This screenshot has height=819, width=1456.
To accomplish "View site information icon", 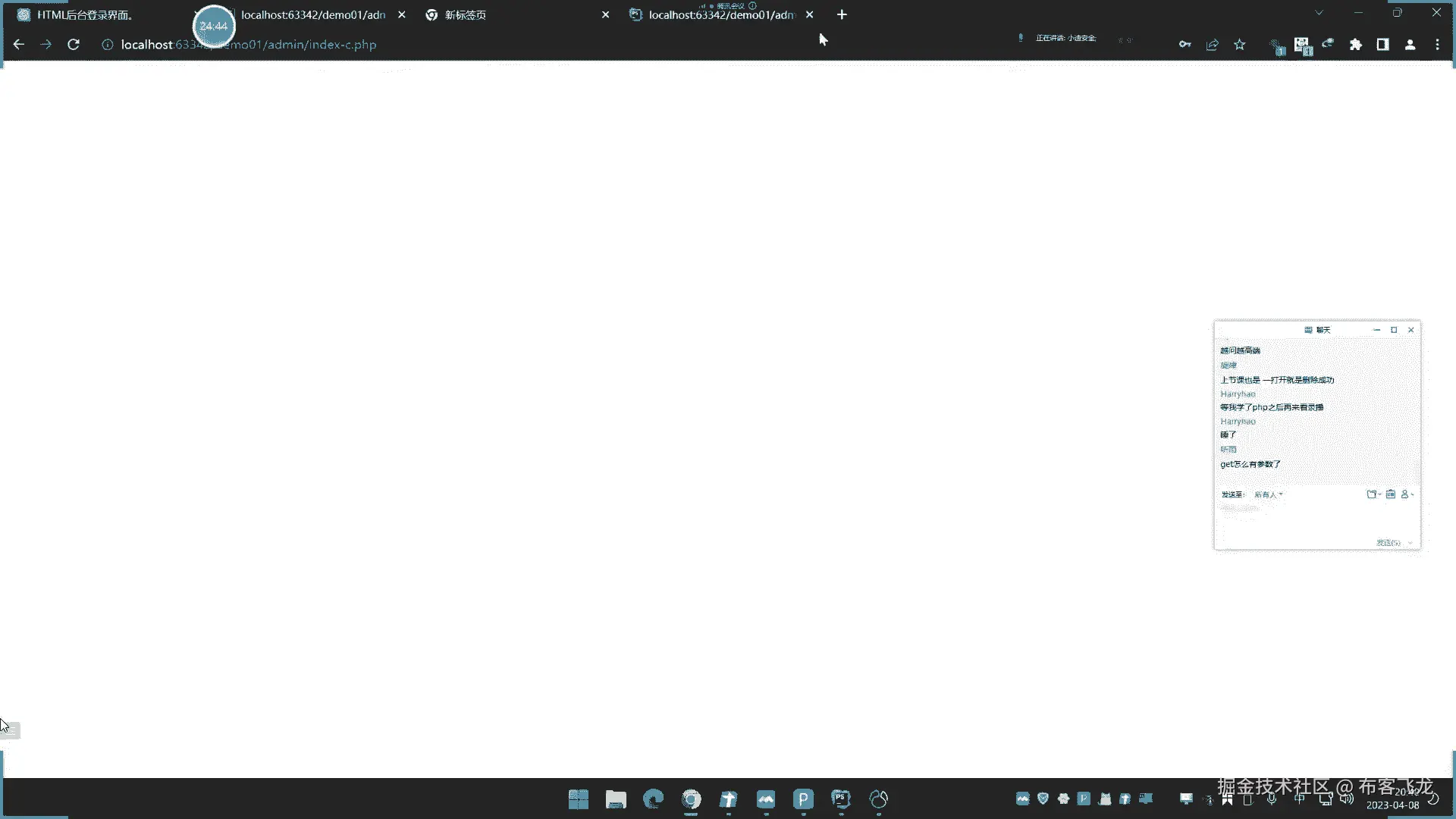I will tap(108, 45).
